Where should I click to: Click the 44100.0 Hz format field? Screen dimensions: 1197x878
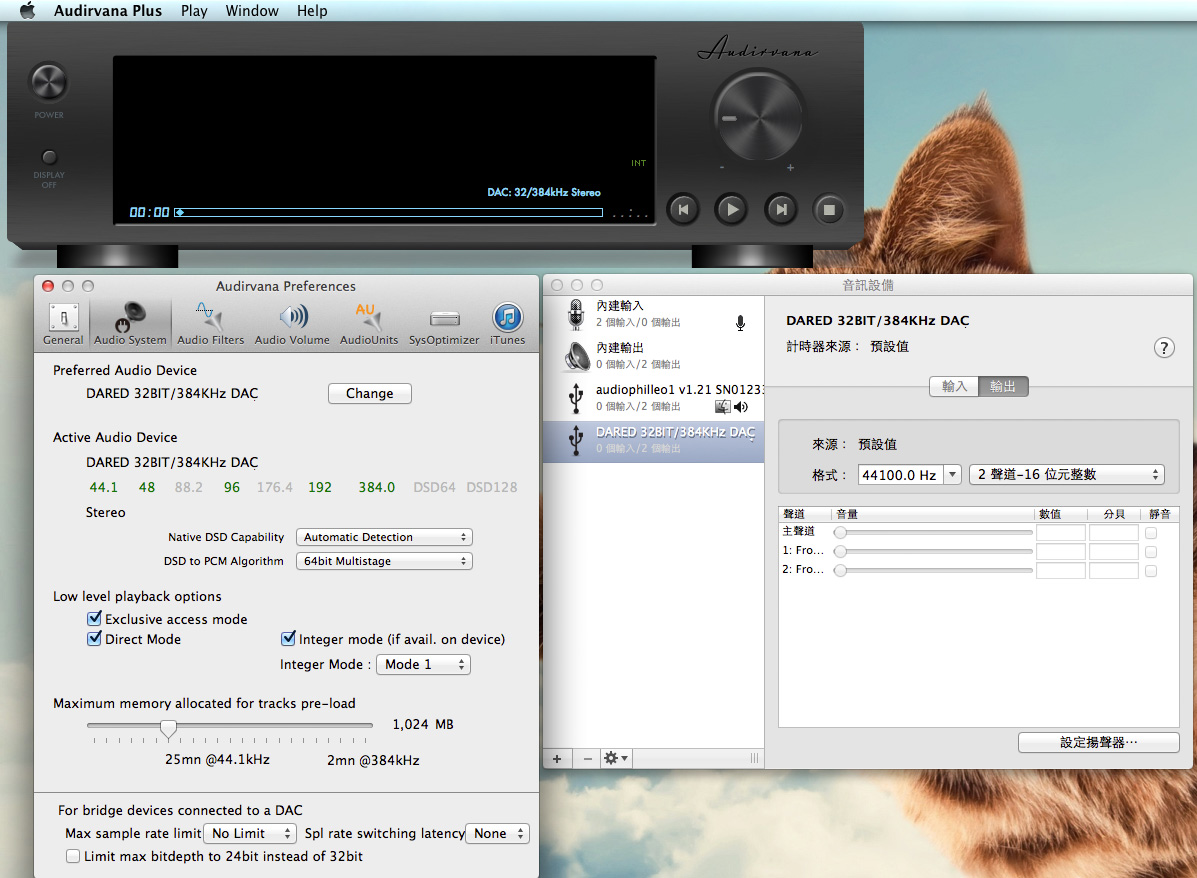click(901, 475)
